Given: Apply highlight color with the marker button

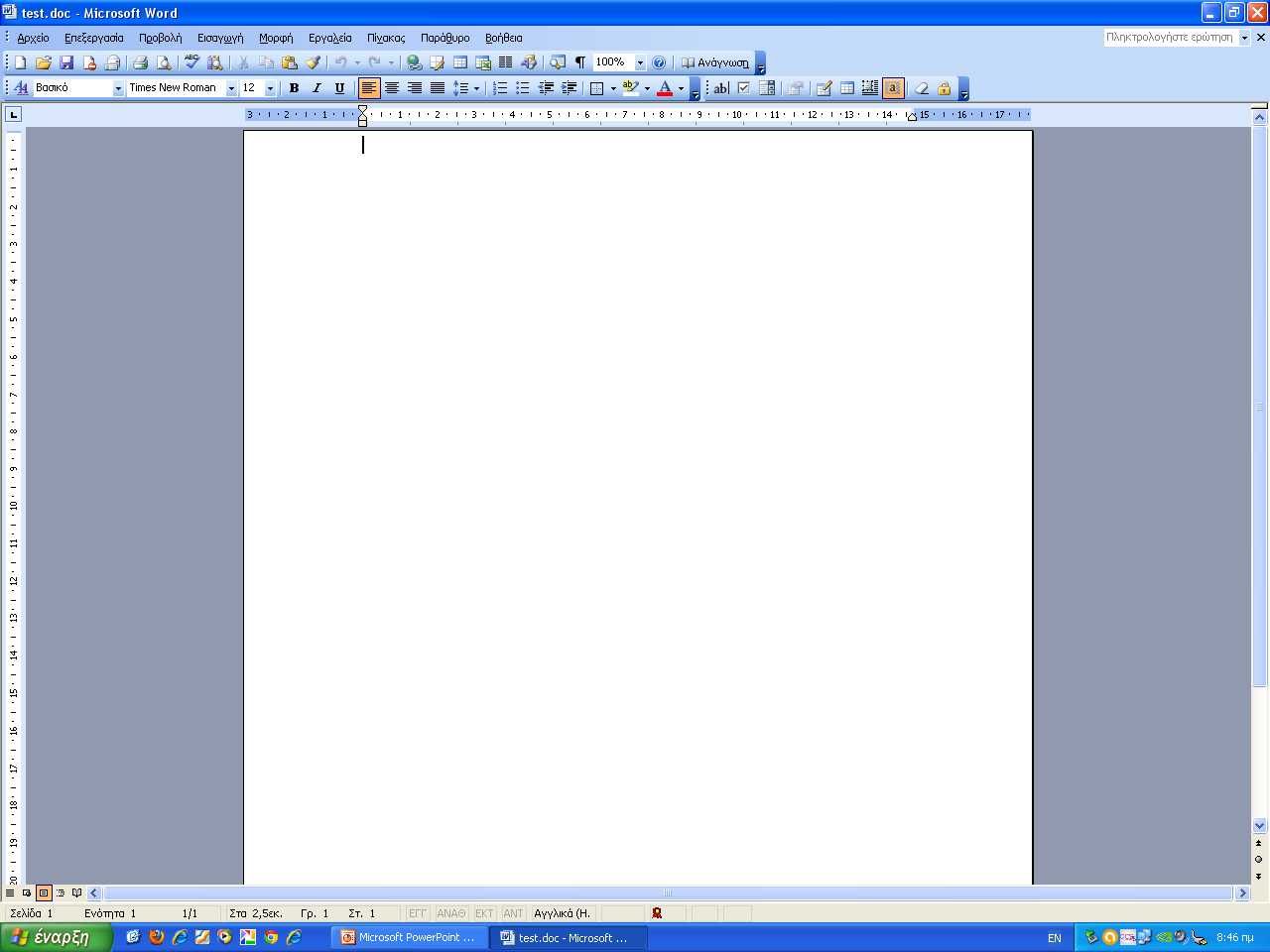Looking at the screenshot, I should (630, 88).
